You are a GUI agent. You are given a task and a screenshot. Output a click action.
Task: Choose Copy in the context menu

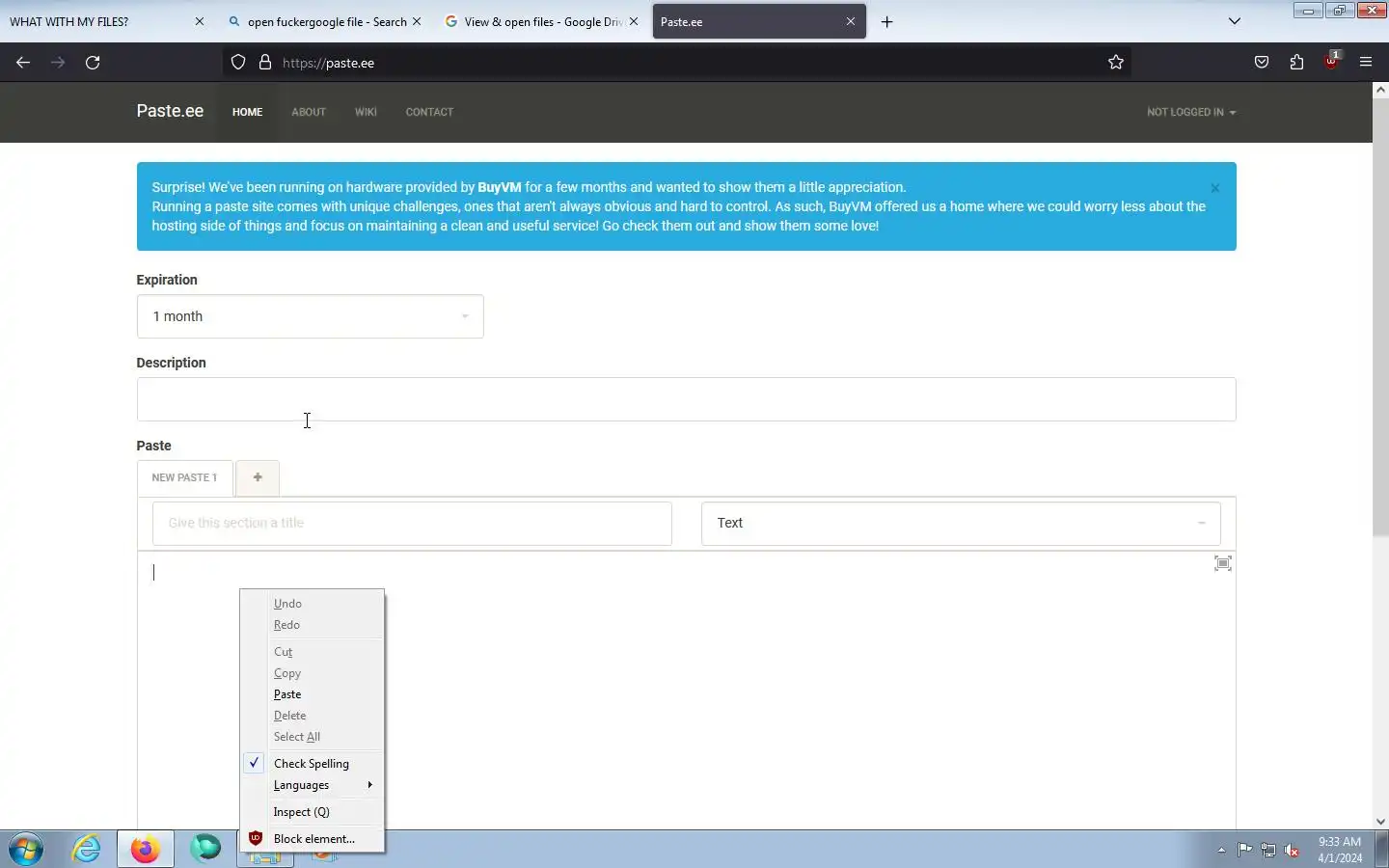[313, 673]
